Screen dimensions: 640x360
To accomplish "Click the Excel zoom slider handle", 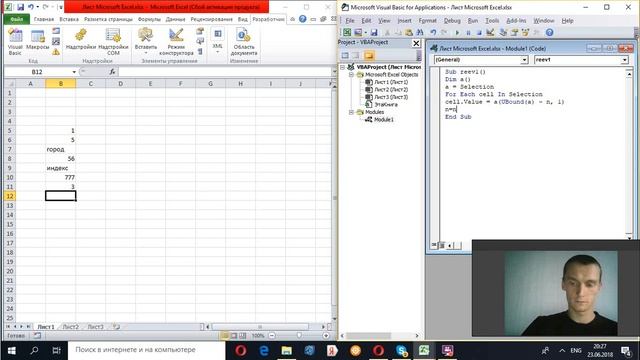I will 299,336.
